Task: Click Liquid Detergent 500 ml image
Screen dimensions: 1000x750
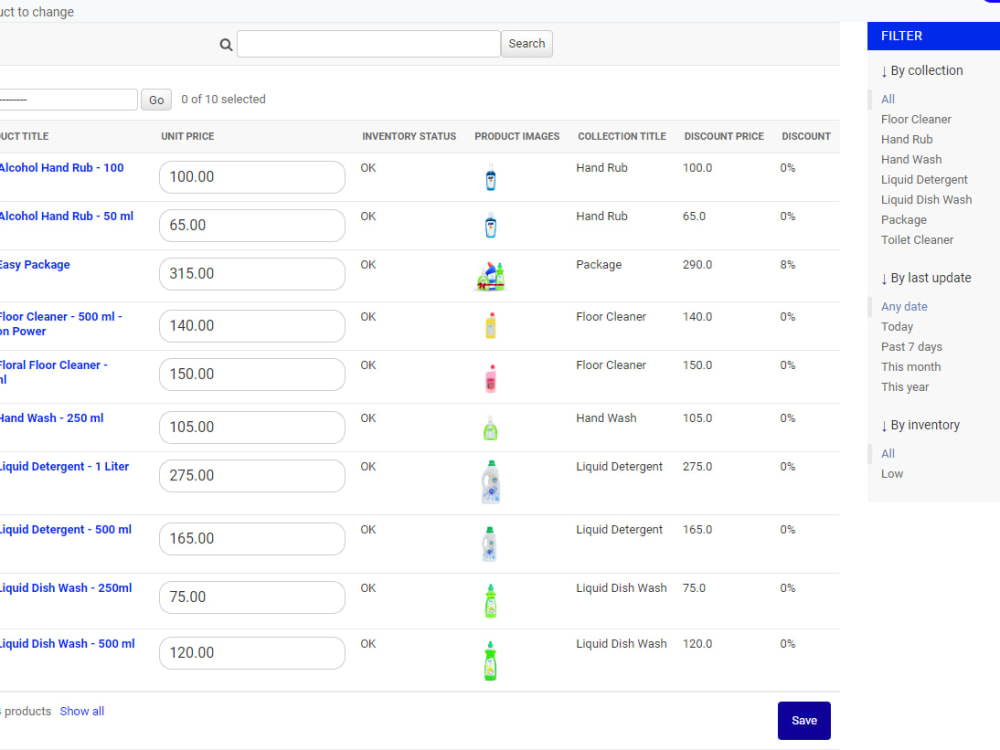Action: click(489, 544)
